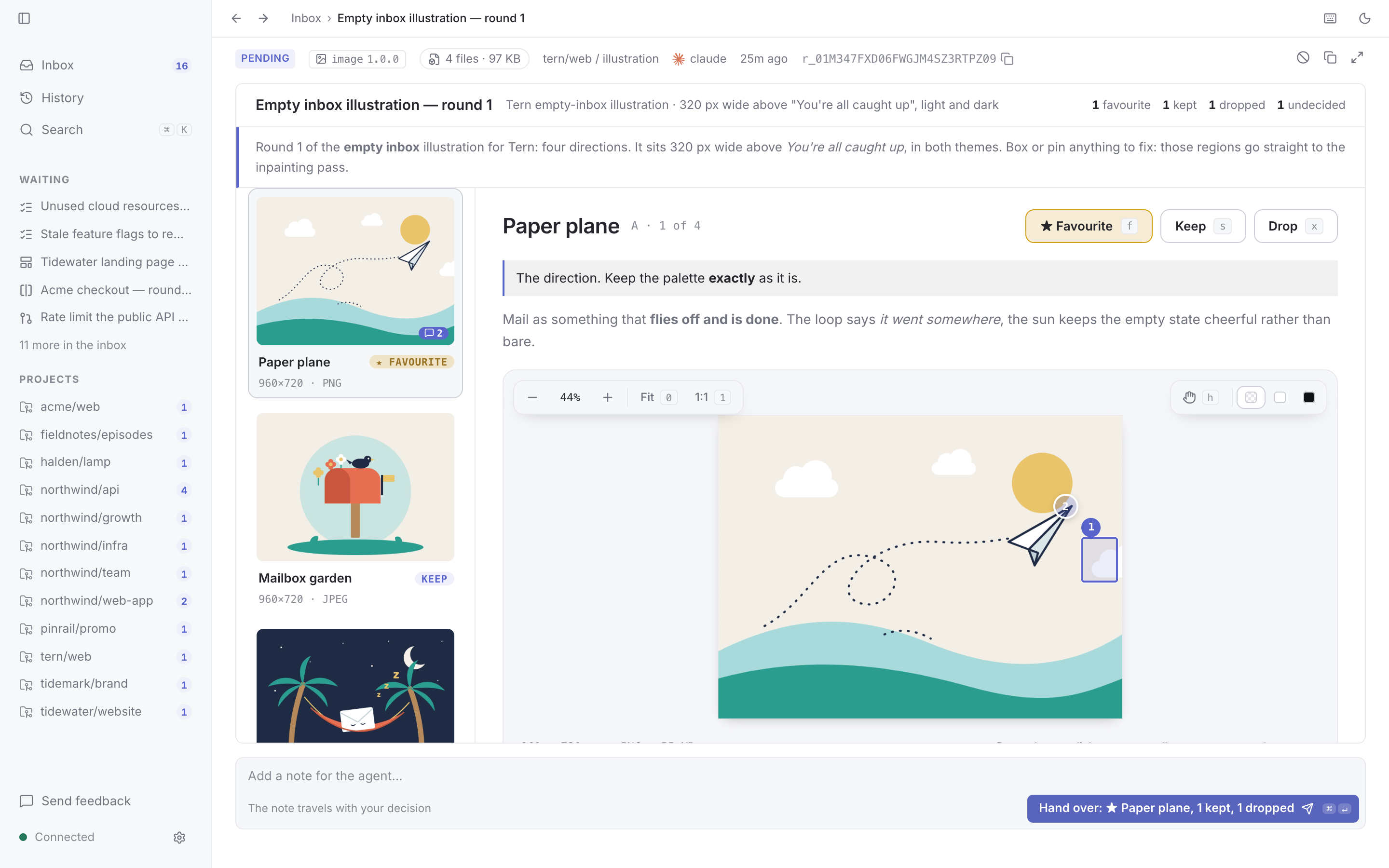Open the Tidewater landing page waiting item
Image resolution: width=1389 pixels, height=868 pixels.
(106, 262)
